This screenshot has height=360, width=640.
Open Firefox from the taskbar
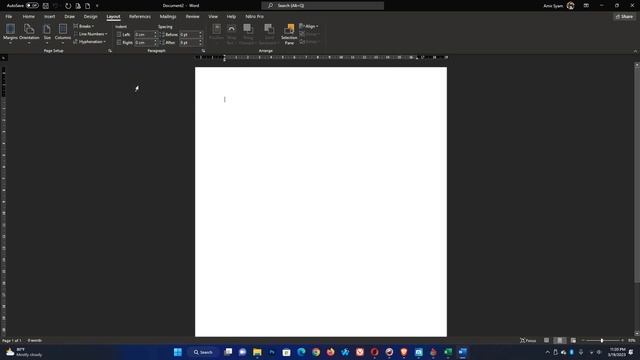331,352
